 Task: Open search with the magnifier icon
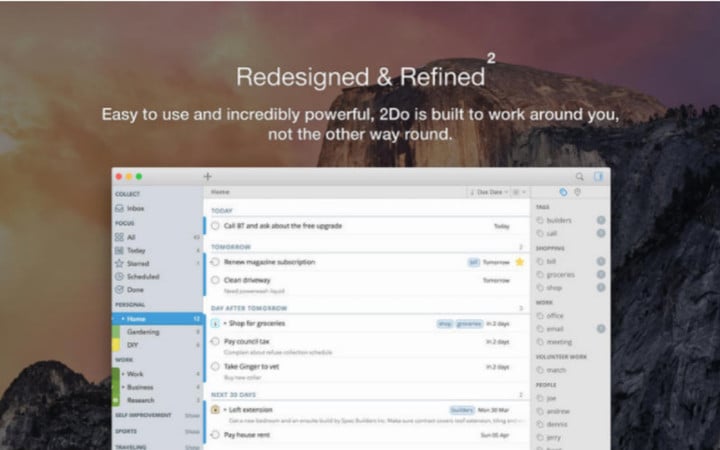click(579, 176)
